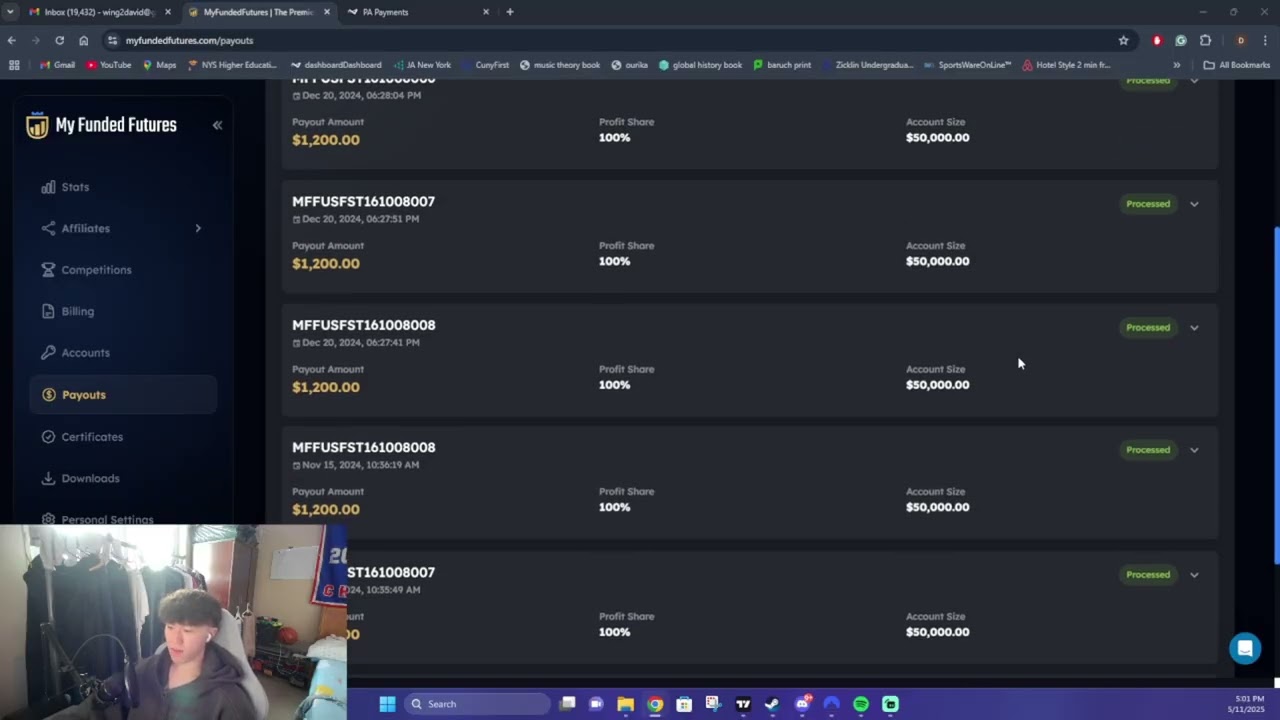This screenshot has height=720, width=1280.
Task: Open File Explorer from the taskbar
Action: [625, 704]
